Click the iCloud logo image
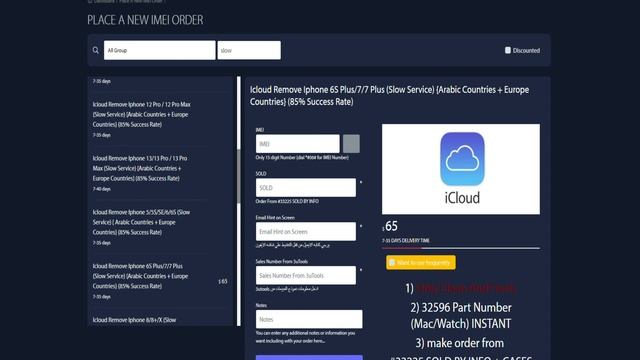 (x=461, y=169)
